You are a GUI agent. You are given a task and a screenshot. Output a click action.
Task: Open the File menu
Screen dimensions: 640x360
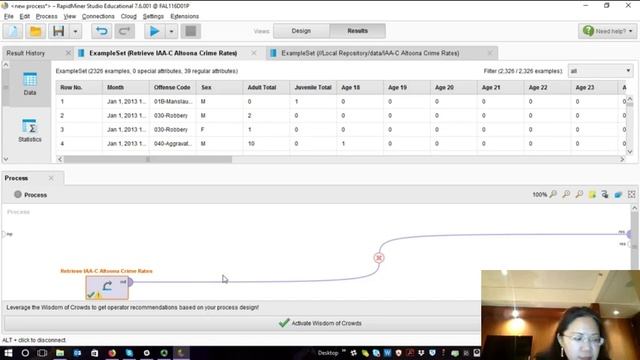[x=9, y=16]
